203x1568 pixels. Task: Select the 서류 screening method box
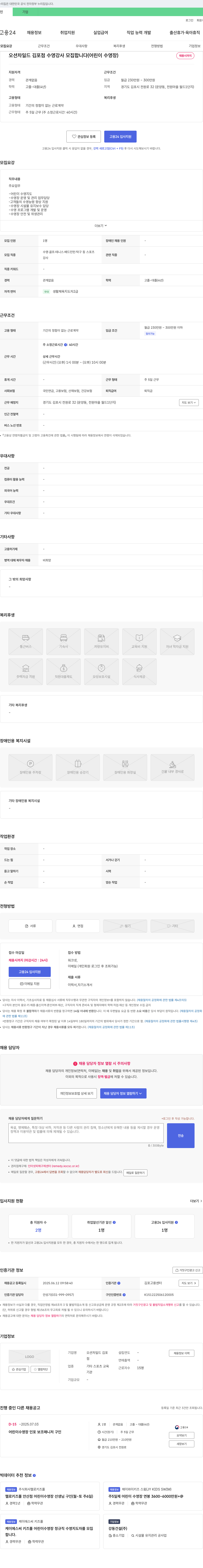[x=30, y=926]
